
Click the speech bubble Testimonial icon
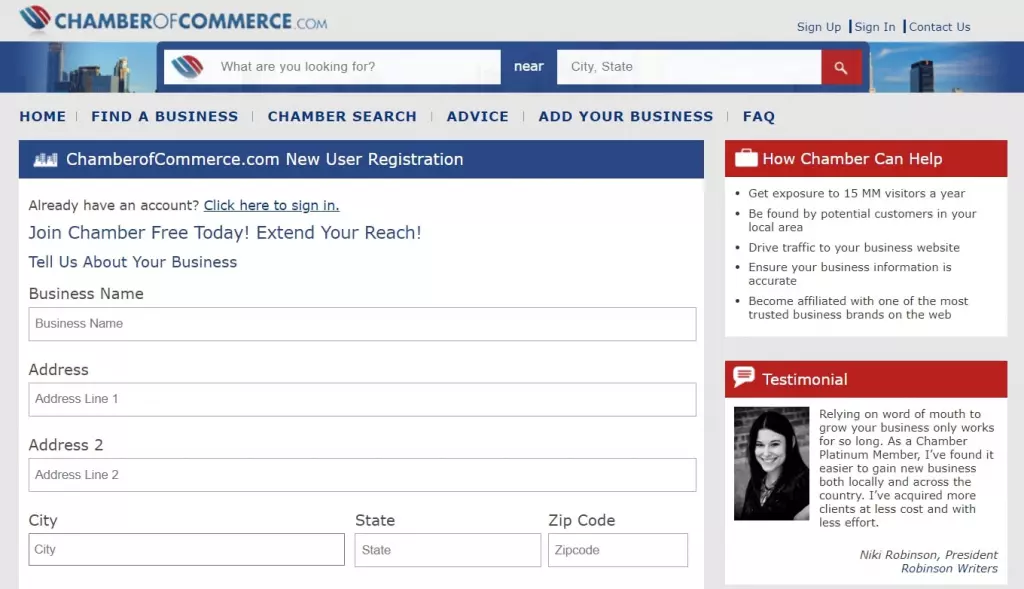[x=744, y=377]
